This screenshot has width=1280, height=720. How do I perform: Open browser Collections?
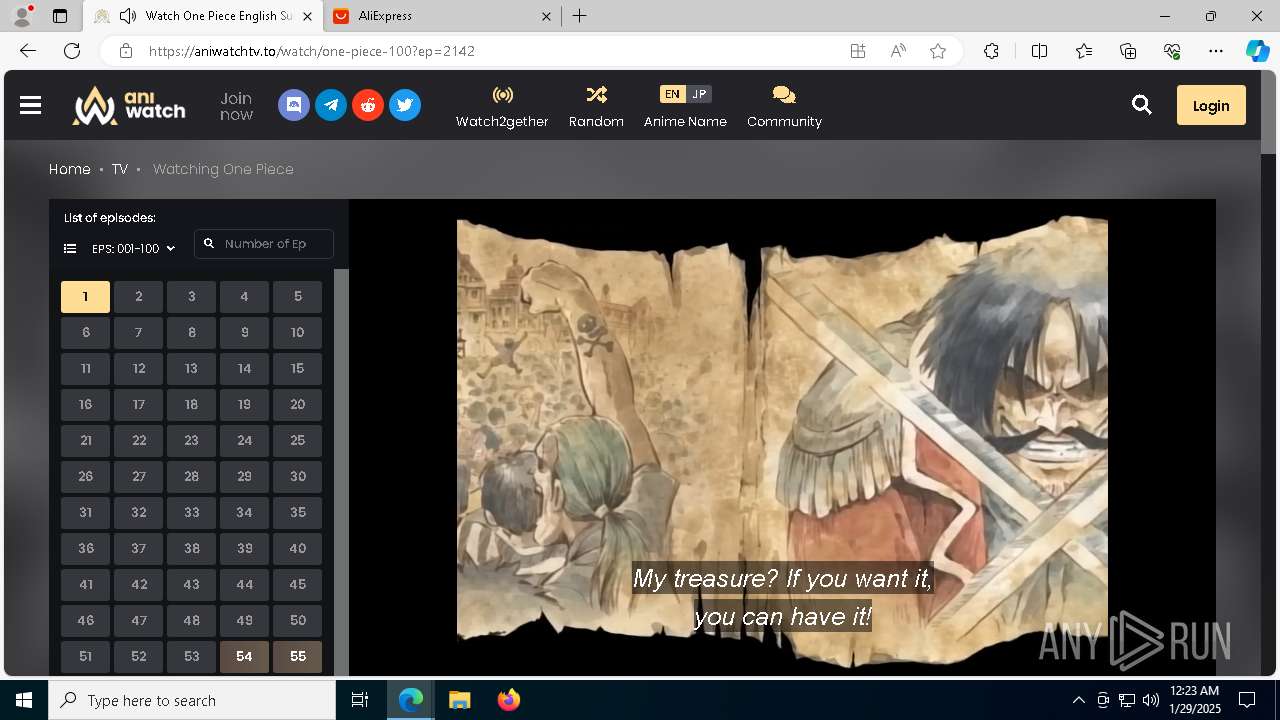1128,51
